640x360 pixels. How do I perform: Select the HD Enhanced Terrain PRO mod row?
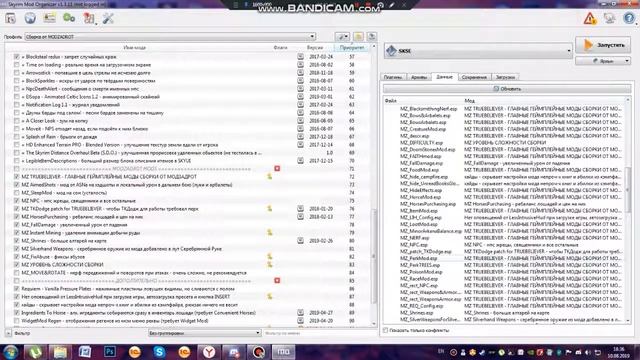(x=188, y=145)
